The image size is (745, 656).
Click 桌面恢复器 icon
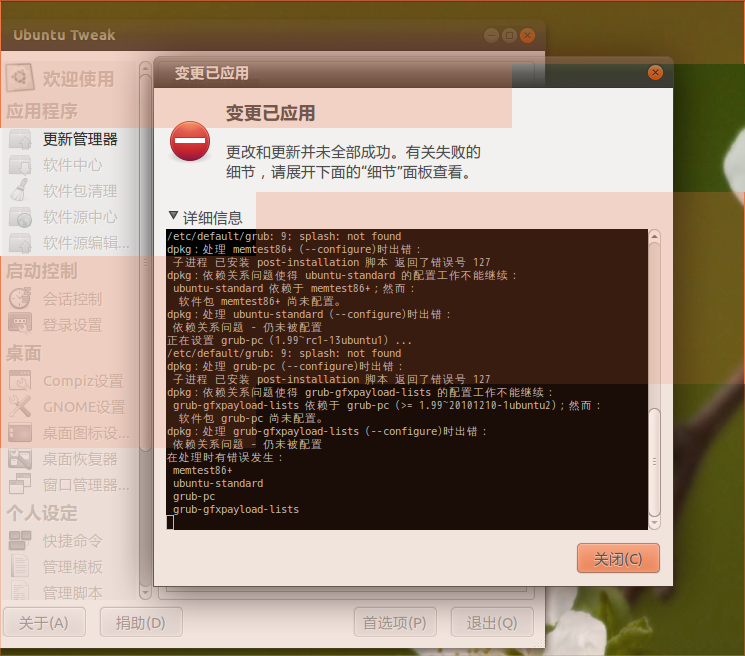click(20, 459)
